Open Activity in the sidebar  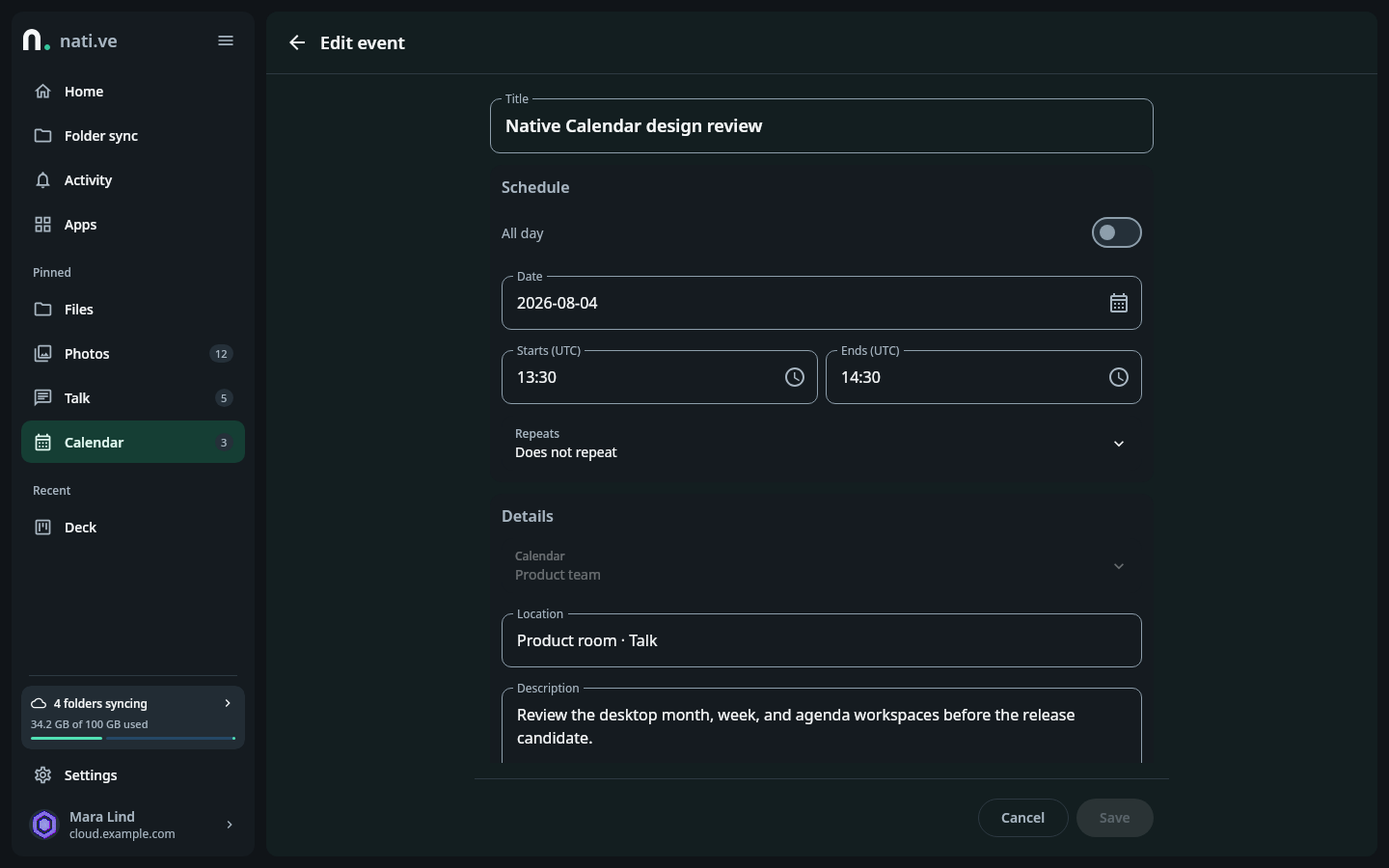133,180
